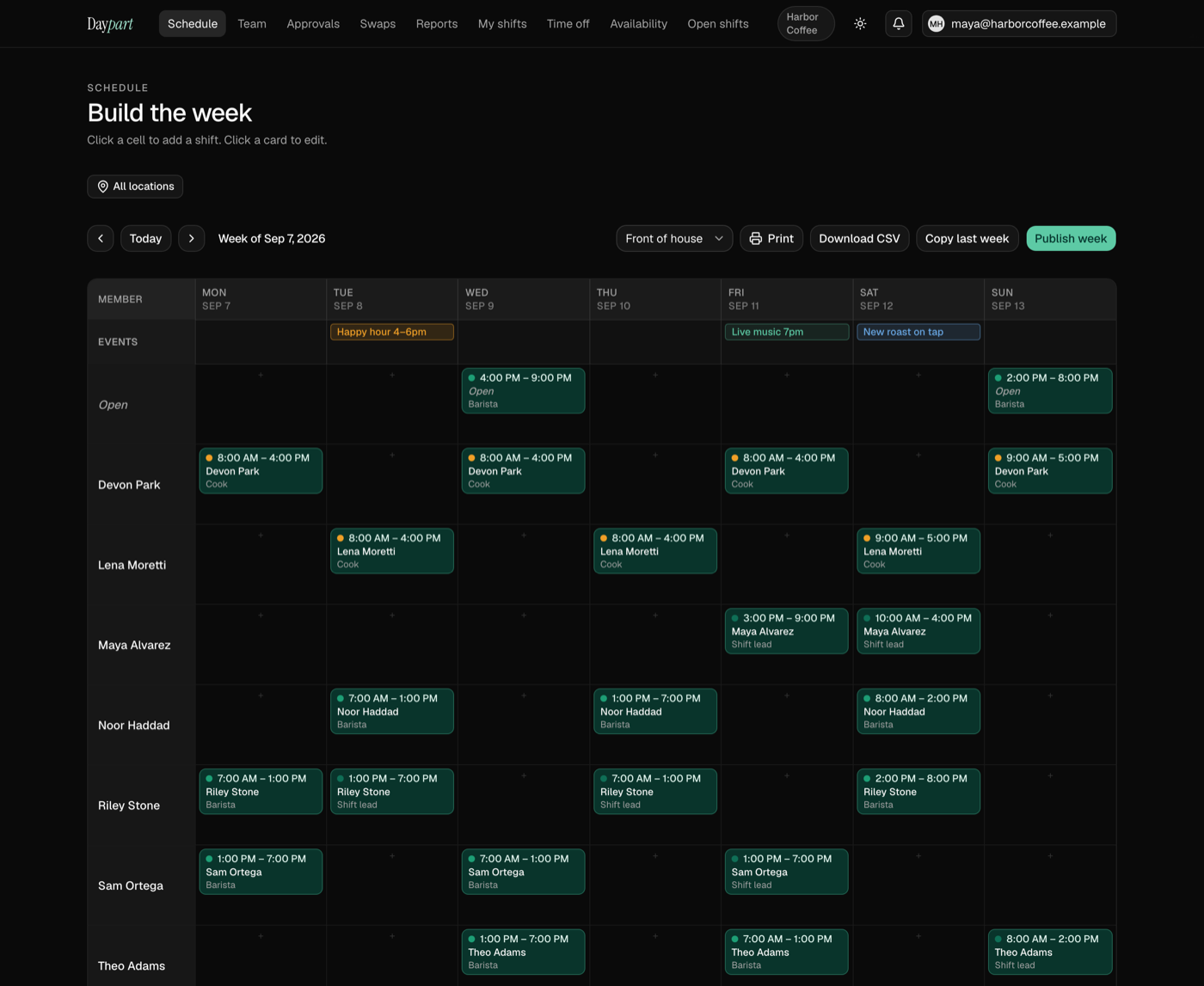The image size is (1204, 986).
Task: Open maya@harborcoffee.example account menu
Action: tap(1019, 24)
